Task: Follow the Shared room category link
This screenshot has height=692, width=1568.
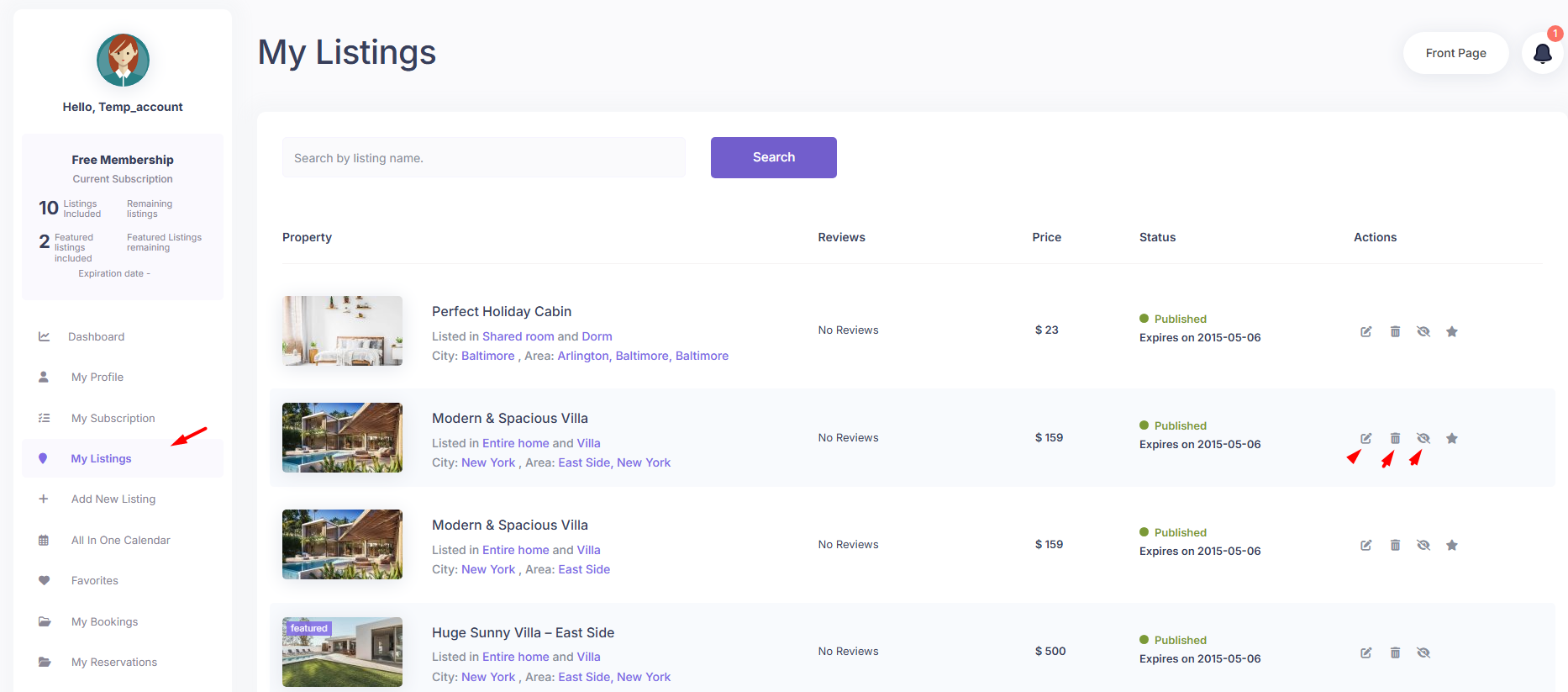Action: coord(518,336)
